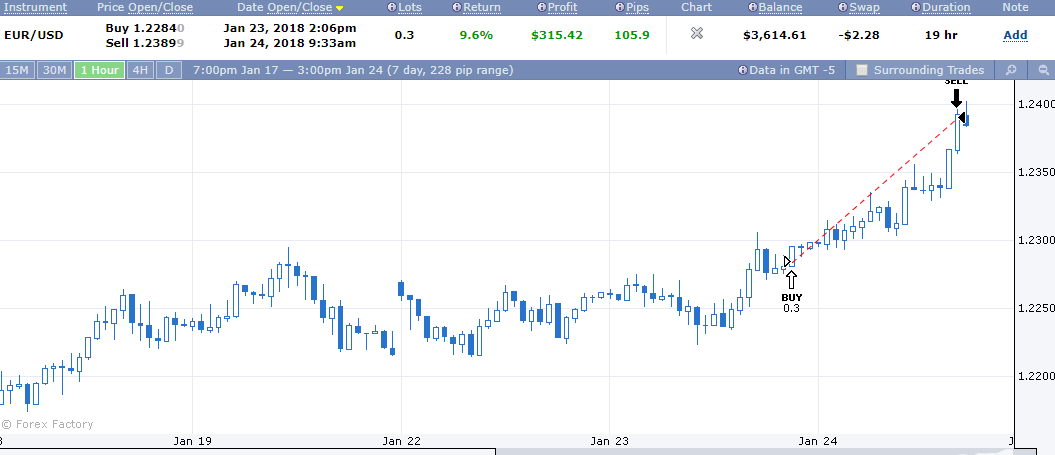This screenshot has height=455, width=1055.
Task: Click the info icon beside Data in GMT -5
Action: (743, 70)
